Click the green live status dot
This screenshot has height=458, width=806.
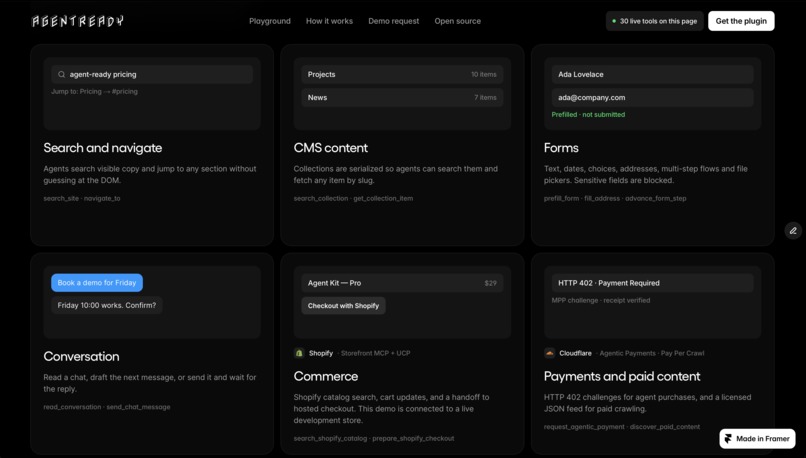614,21
